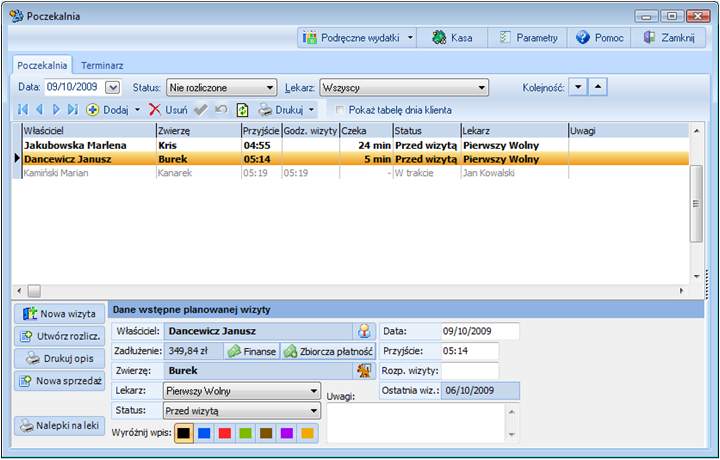Click the Dodaj add button
This screenshot has height=460, width=720.
click(x=107, y=110)
